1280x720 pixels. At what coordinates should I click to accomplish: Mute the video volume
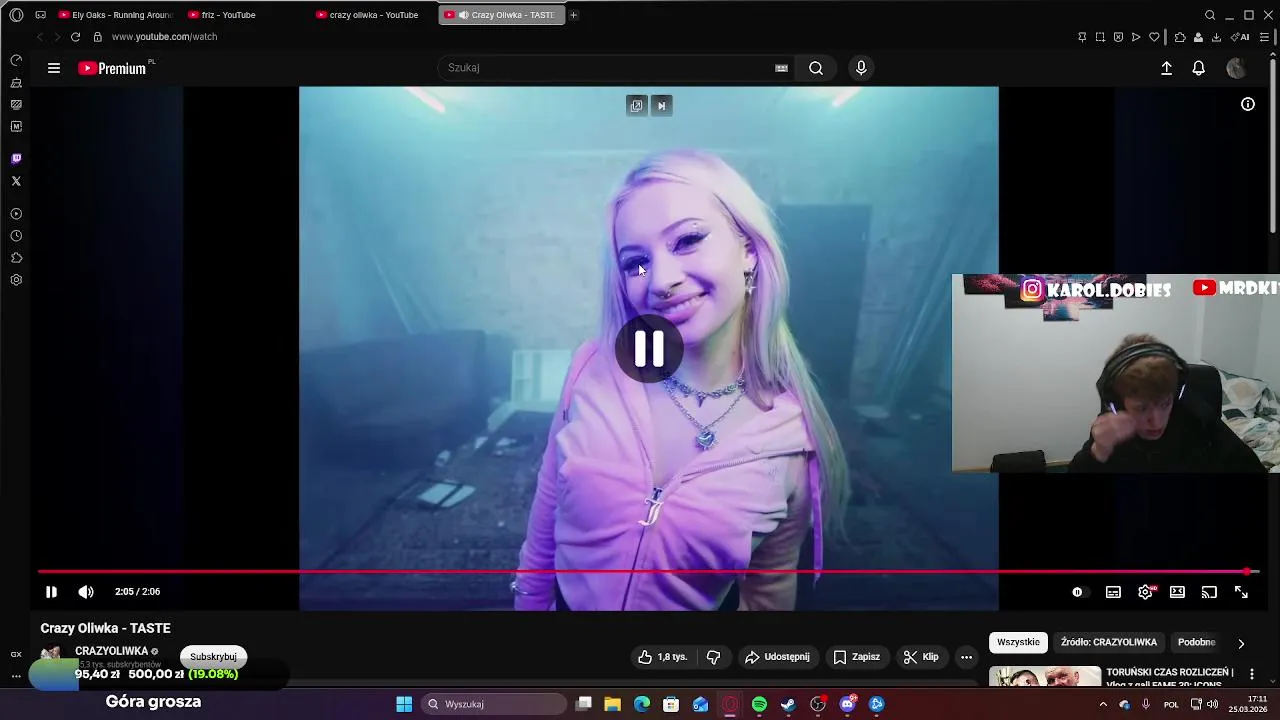[x=86, y=592]
